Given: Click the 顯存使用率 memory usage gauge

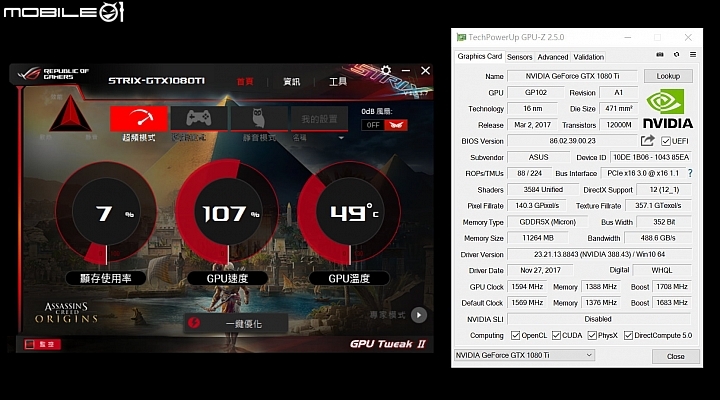Looking at the screenshot, I should coord(106,214).
